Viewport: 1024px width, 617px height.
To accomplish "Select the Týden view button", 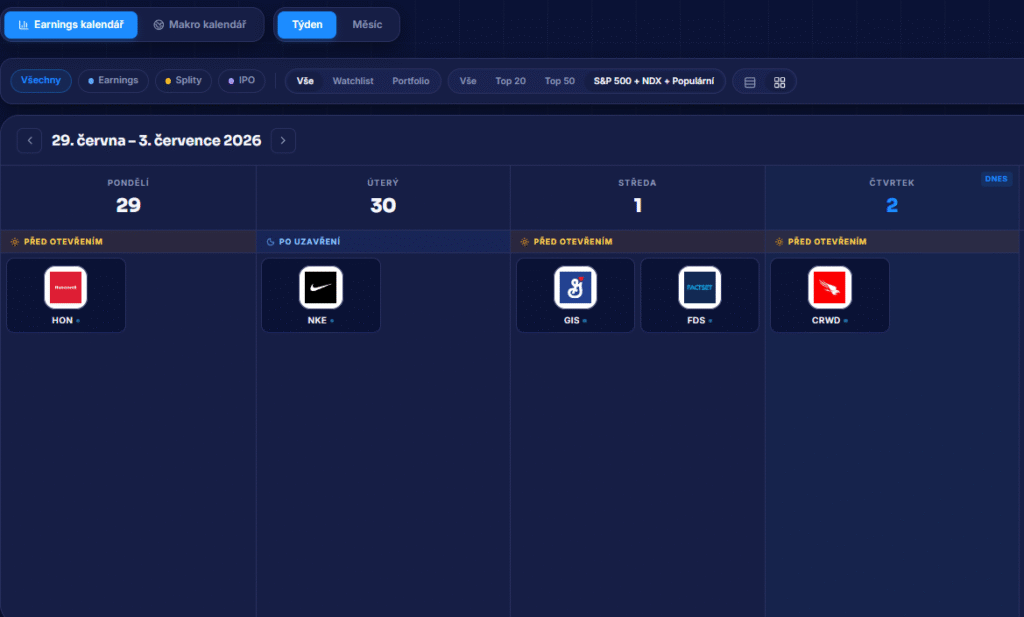I will point(307,25).
